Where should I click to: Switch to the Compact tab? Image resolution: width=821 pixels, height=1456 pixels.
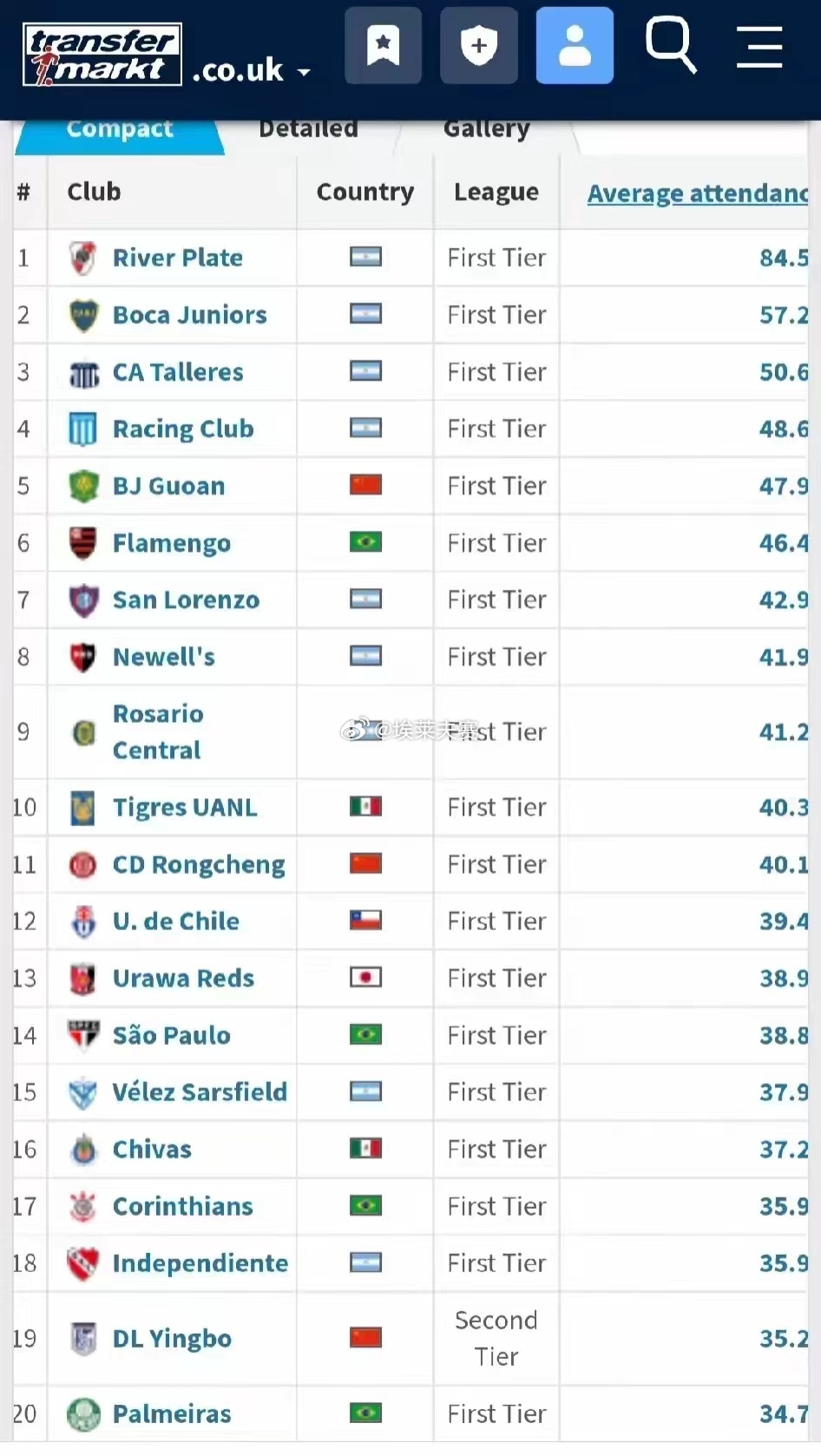pos(120,129)
